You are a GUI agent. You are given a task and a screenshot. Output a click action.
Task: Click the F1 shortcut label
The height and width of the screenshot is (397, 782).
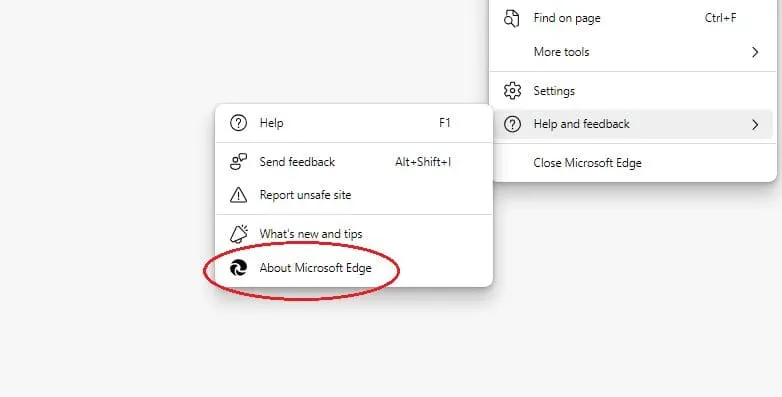point(445,123)
